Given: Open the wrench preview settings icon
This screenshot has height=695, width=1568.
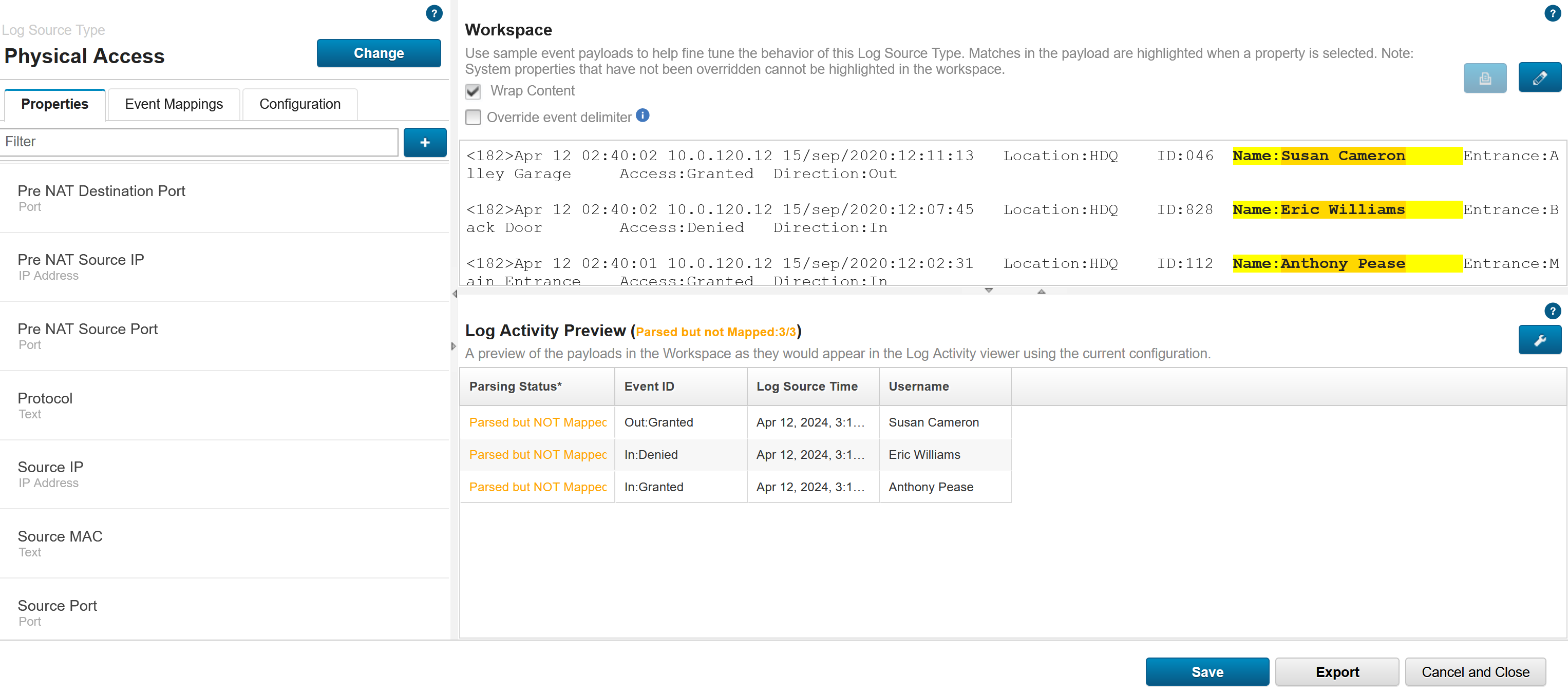Looking at the screenshot, I should click(x=1539, y=340).
